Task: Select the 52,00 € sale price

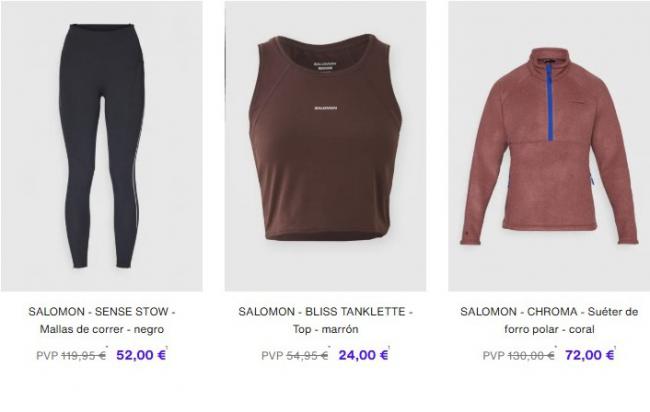Action: 141,355
